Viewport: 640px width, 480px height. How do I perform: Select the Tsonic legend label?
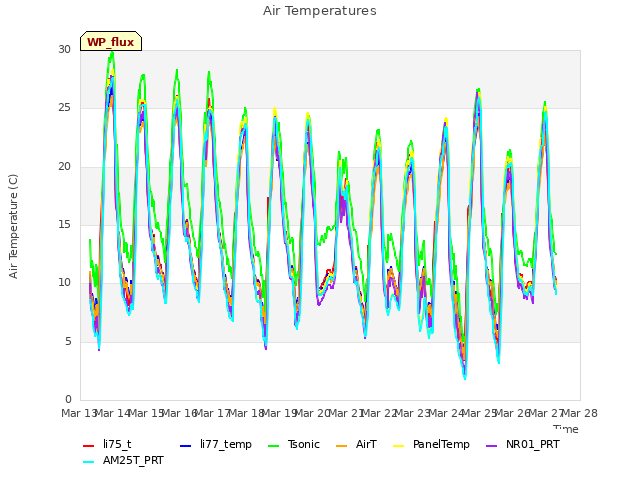tap(304, 444)
